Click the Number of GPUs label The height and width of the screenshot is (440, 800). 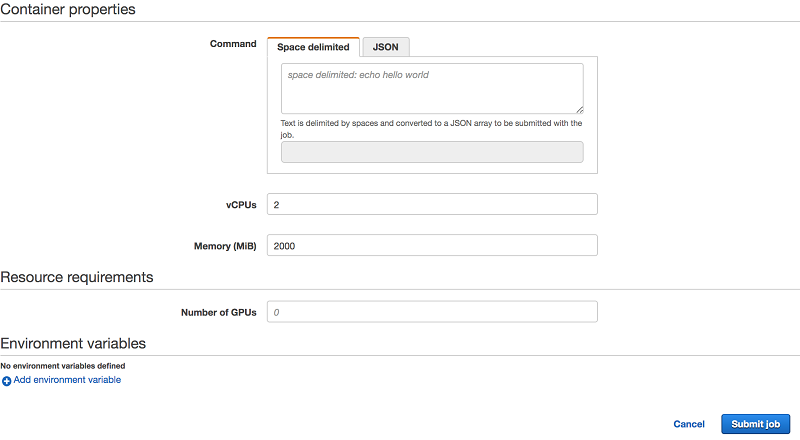(219, 312)
